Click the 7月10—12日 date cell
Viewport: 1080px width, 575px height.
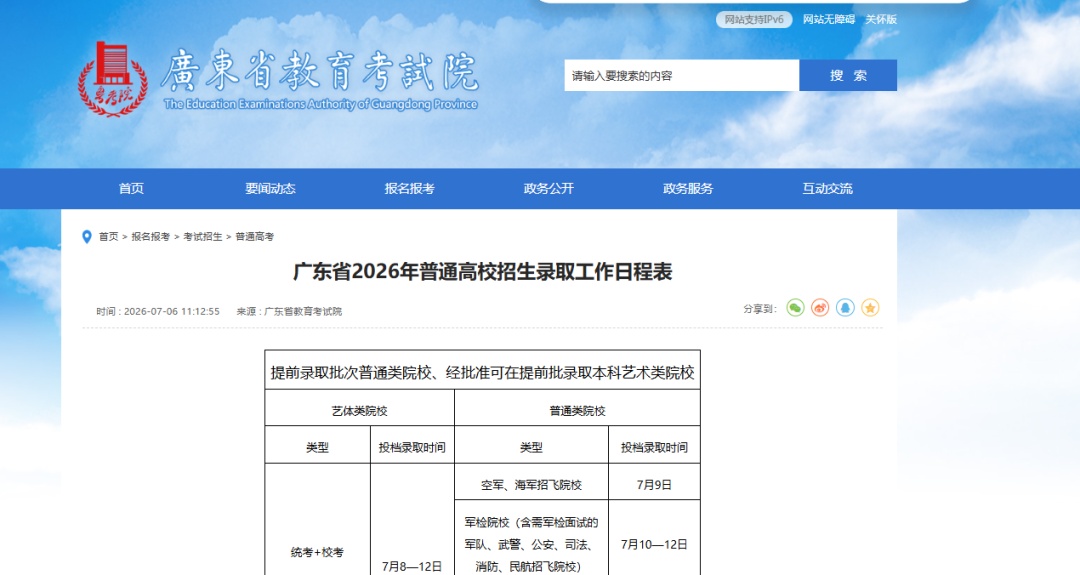coord(654,544)
